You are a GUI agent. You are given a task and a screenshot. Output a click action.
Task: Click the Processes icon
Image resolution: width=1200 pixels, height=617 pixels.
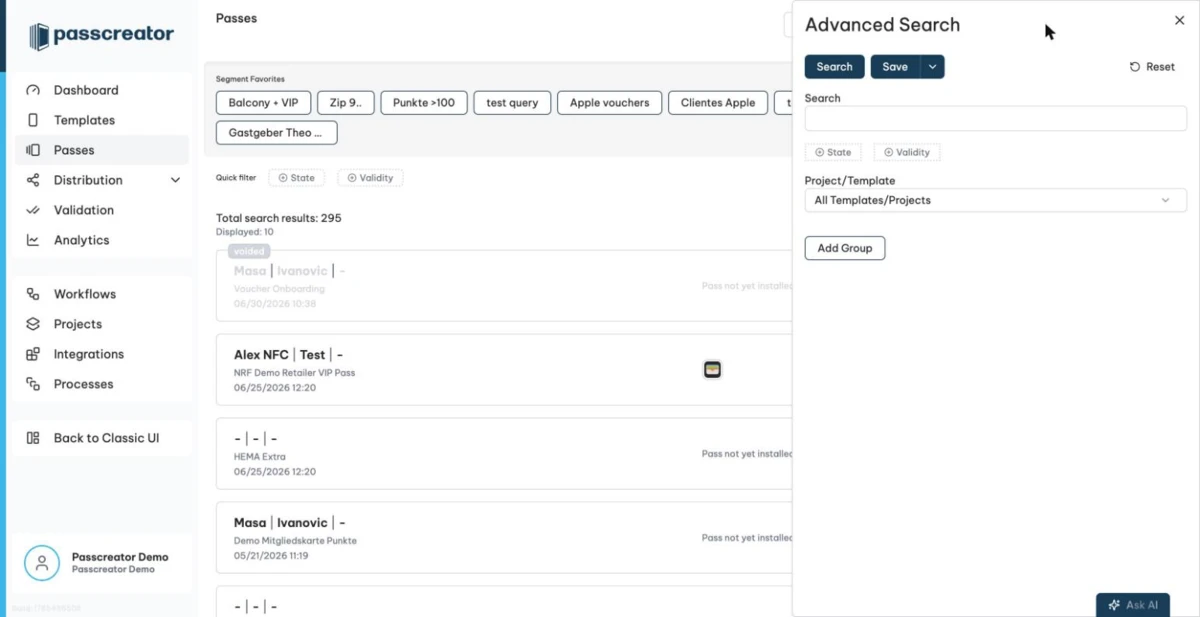coord(33,384)
